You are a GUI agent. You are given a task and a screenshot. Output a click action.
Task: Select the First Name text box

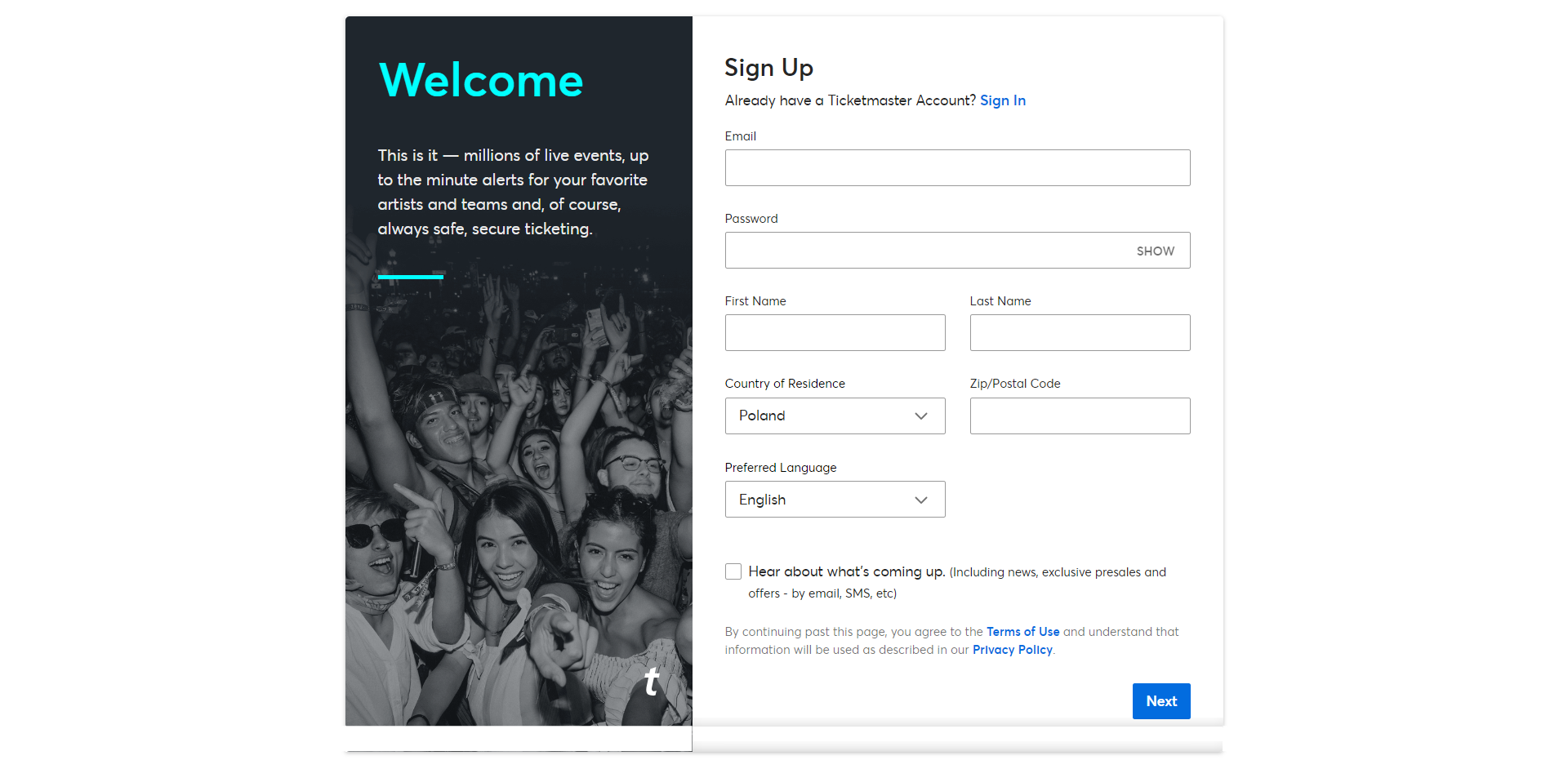tap(835, 332)
